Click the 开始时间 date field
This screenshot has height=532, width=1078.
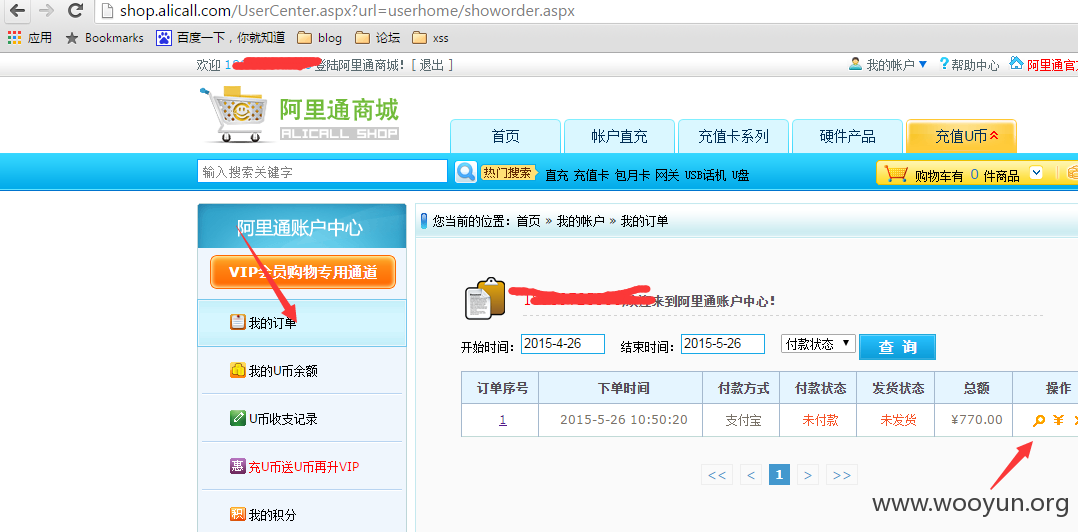(562, 344)
